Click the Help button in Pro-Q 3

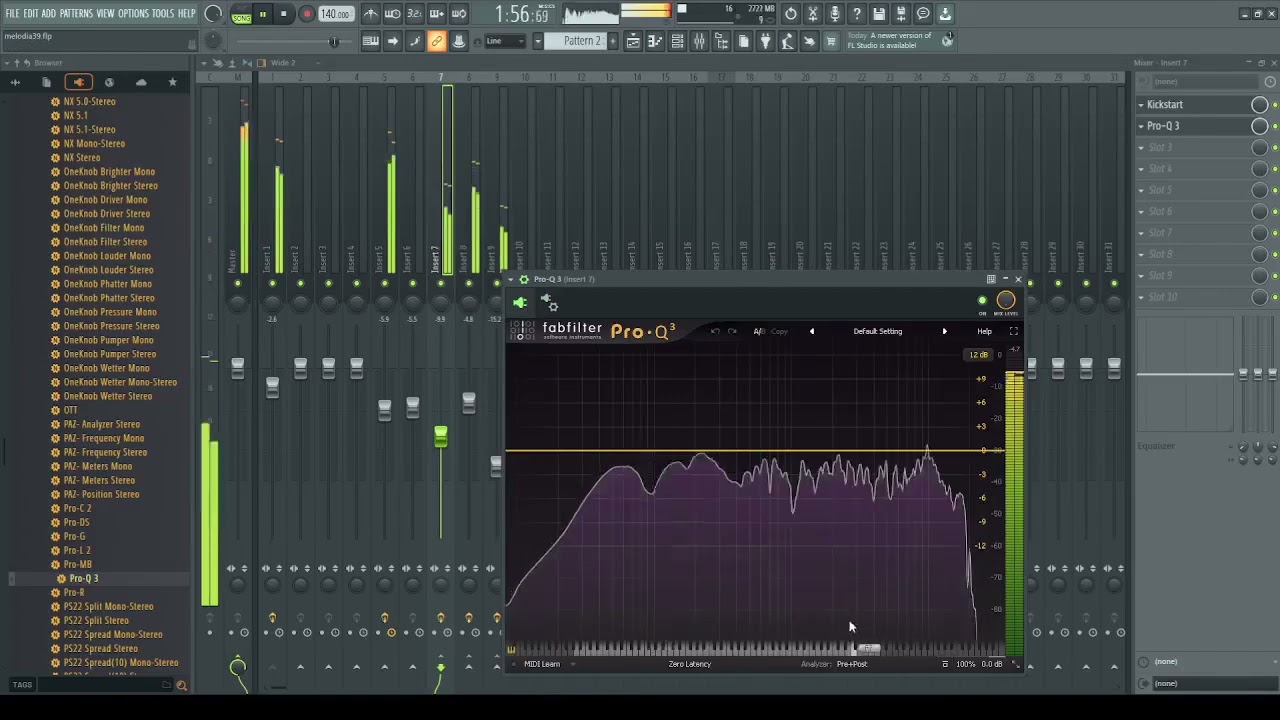(985, 331)
